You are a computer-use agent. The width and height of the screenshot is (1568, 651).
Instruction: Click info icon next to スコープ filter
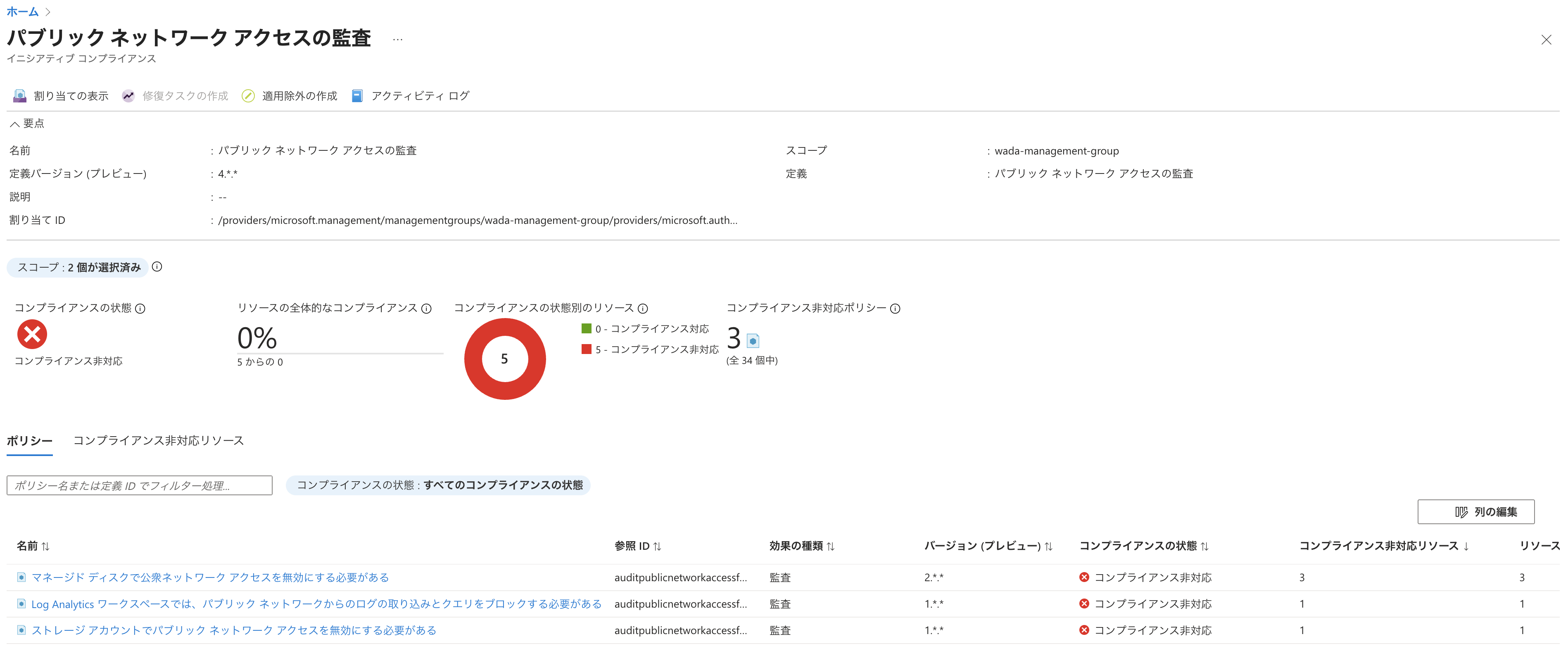pos(157,267)
